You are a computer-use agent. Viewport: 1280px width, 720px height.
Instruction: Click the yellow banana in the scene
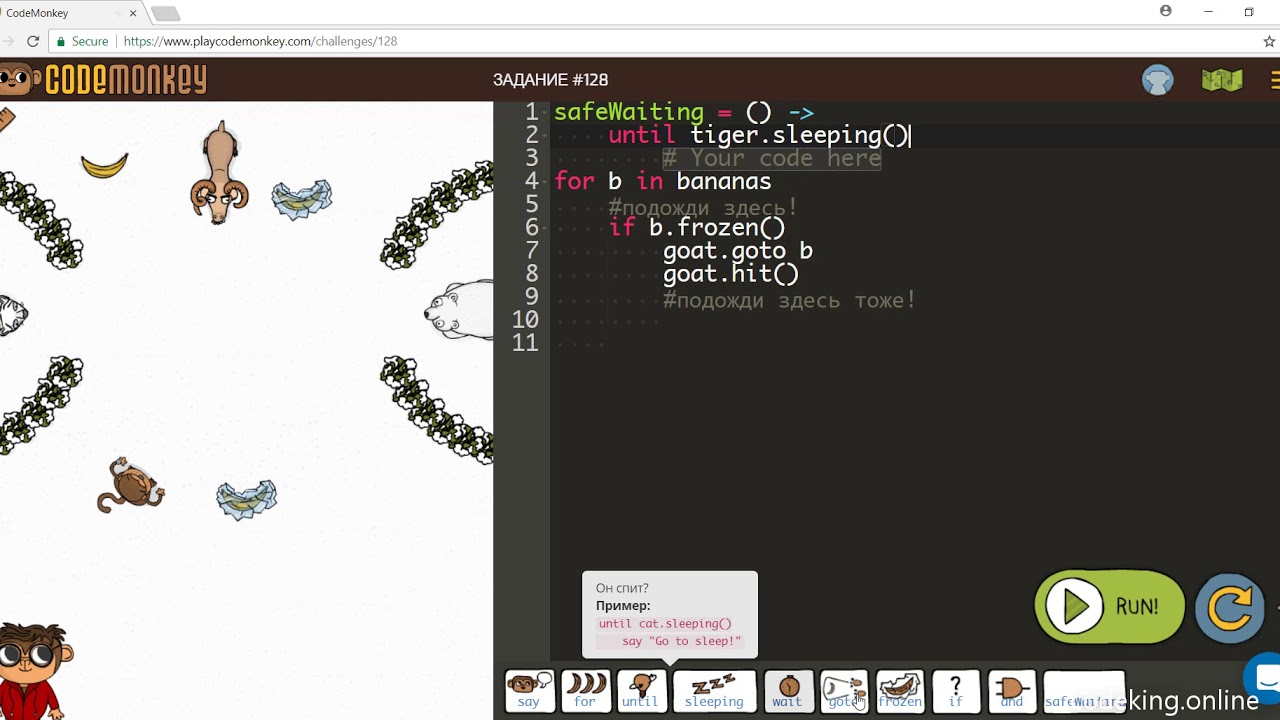[x=105, y=165]
